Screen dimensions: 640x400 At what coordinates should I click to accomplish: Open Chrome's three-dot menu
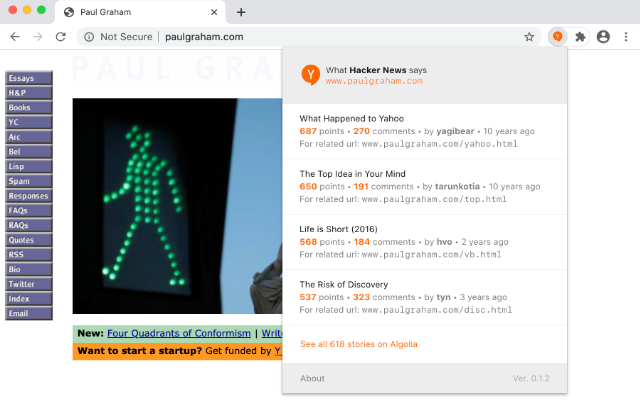click(x=626, y=37)
